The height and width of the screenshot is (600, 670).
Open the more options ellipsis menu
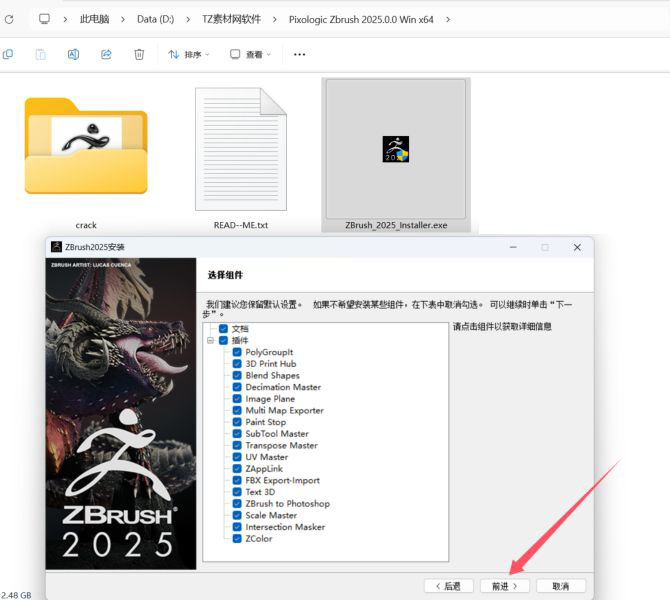pos(300,54)
